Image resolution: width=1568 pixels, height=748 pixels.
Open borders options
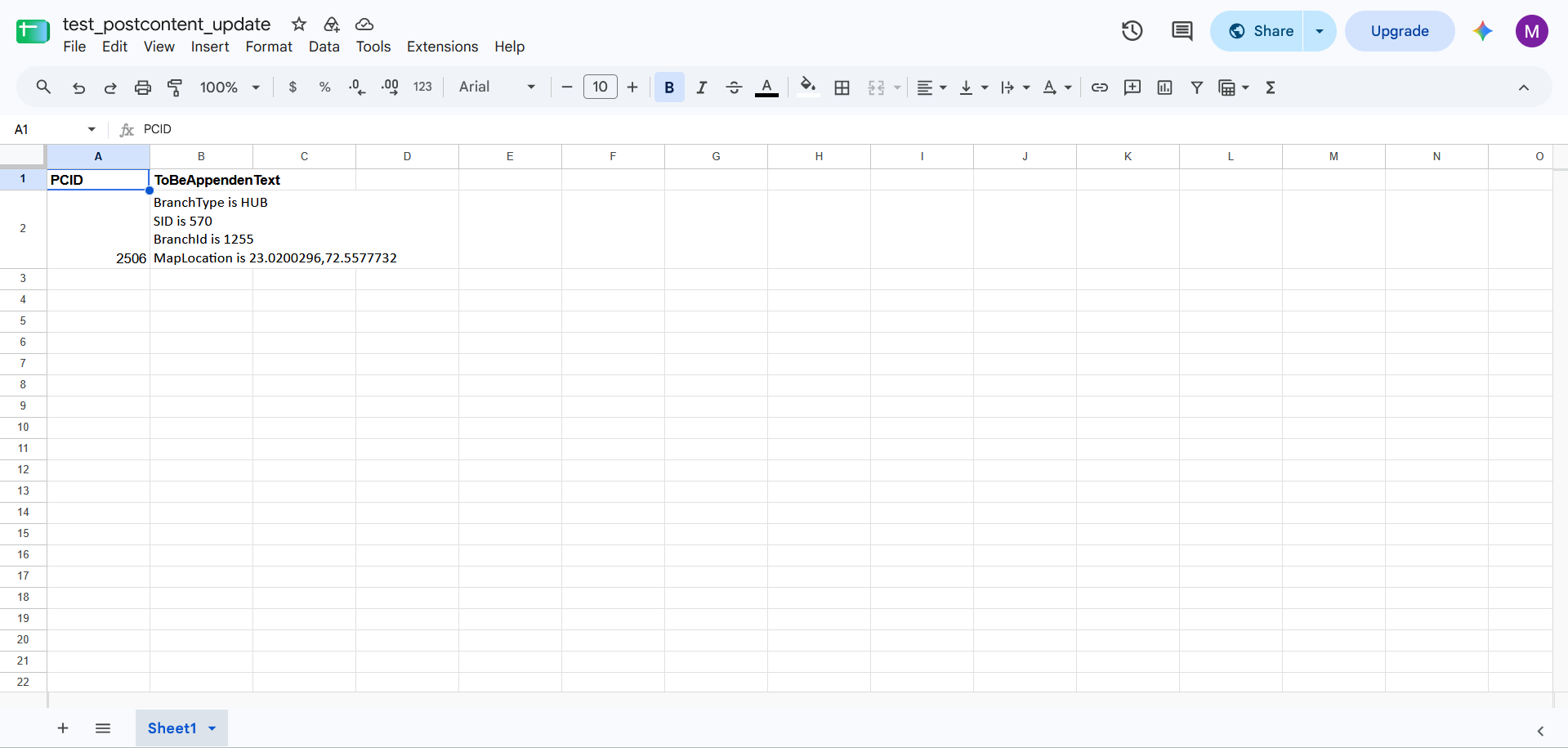842,87
